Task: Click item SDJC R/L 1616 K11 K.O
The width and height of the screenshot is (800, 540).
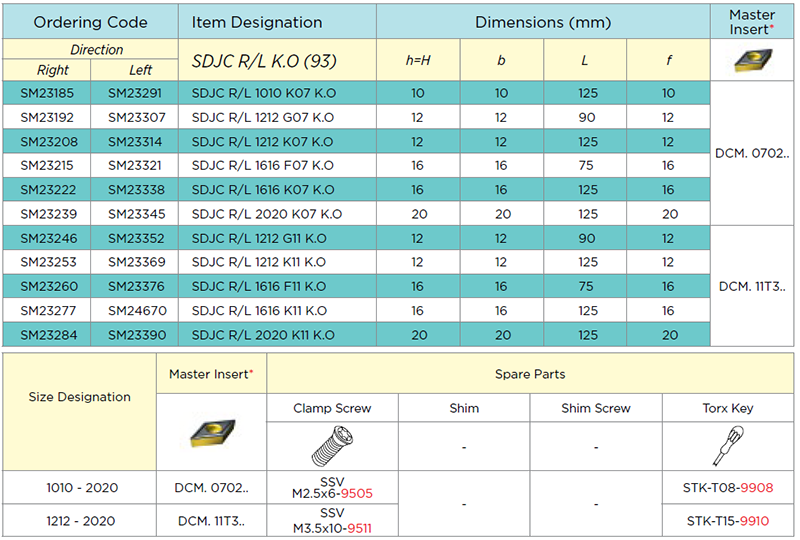Action: 259,310
